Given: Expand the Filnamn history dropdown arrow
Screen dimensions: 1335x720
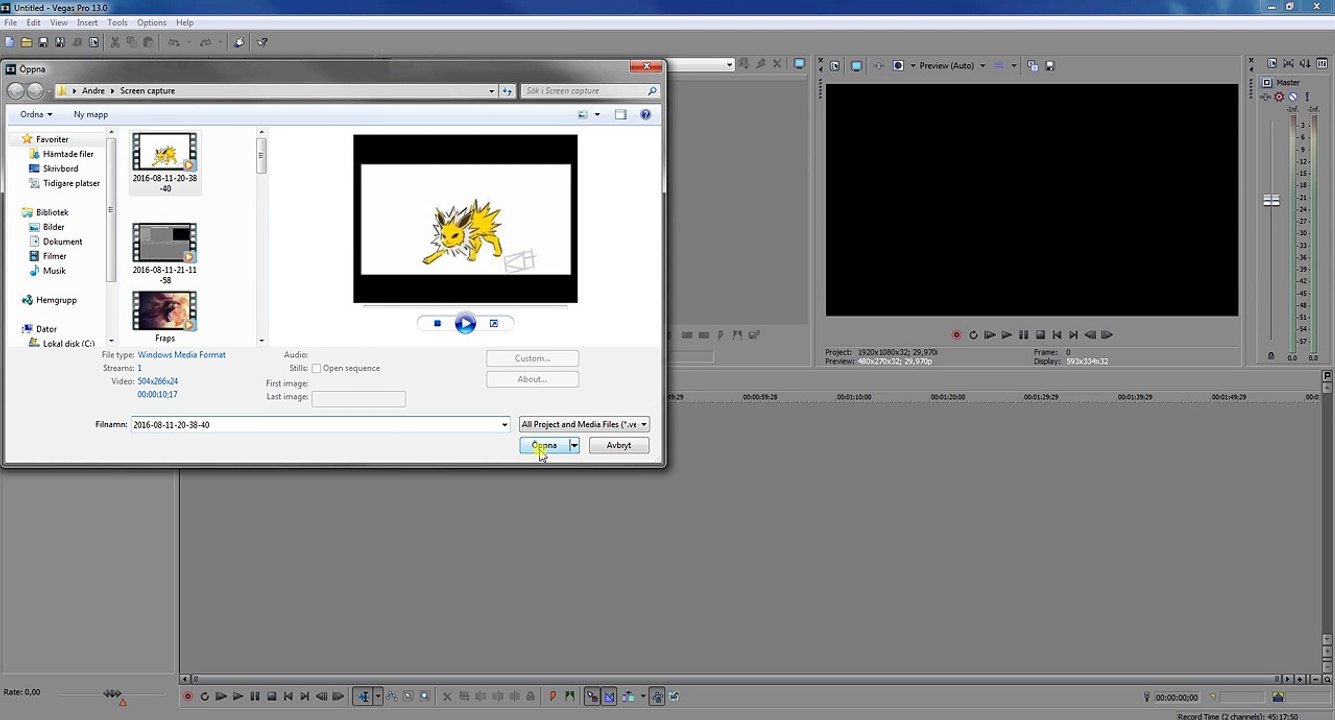Looking at the screenshot, I should click(504, 425).
